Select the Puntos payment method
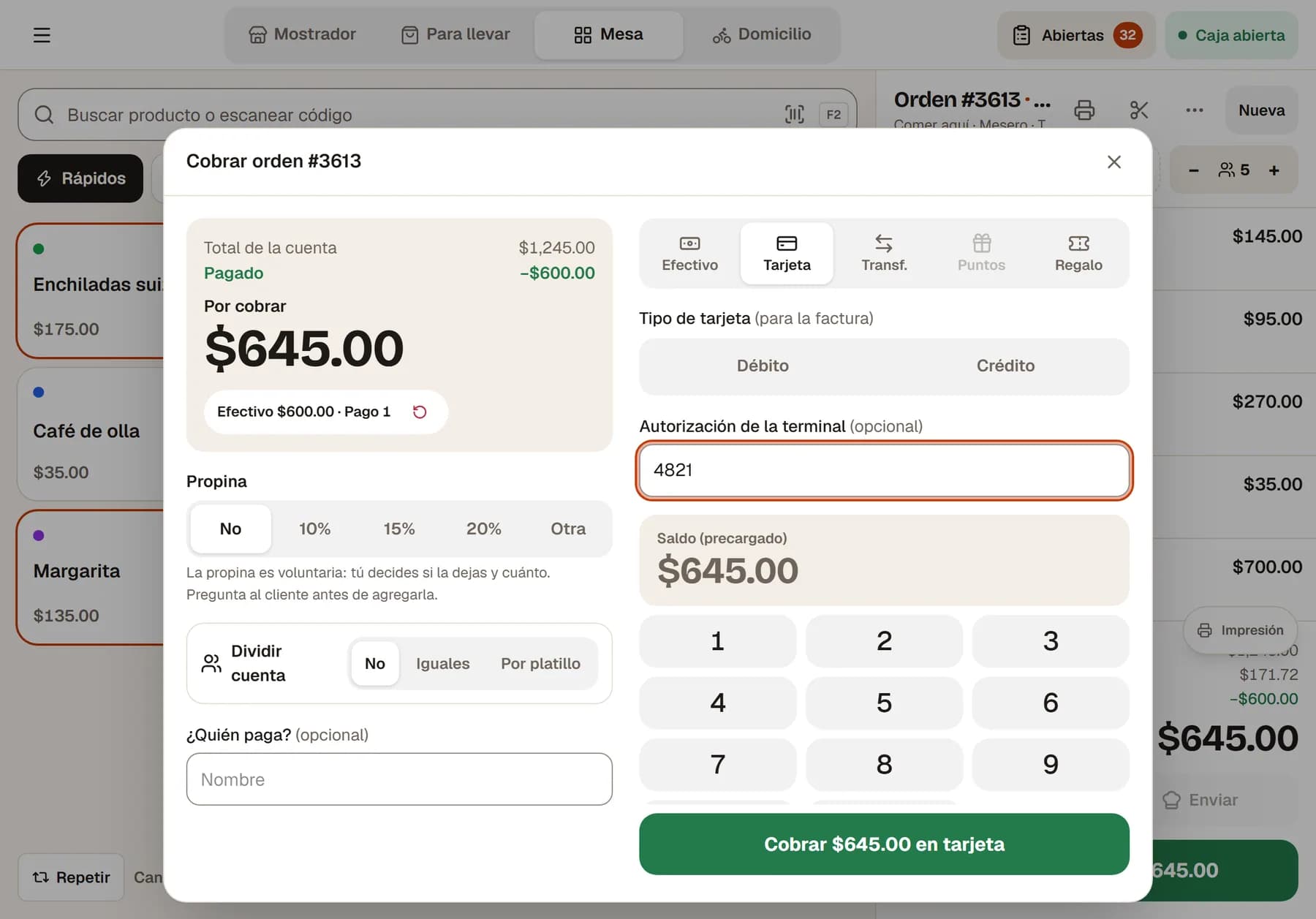 pyautogui.click(x=981, y=253)
